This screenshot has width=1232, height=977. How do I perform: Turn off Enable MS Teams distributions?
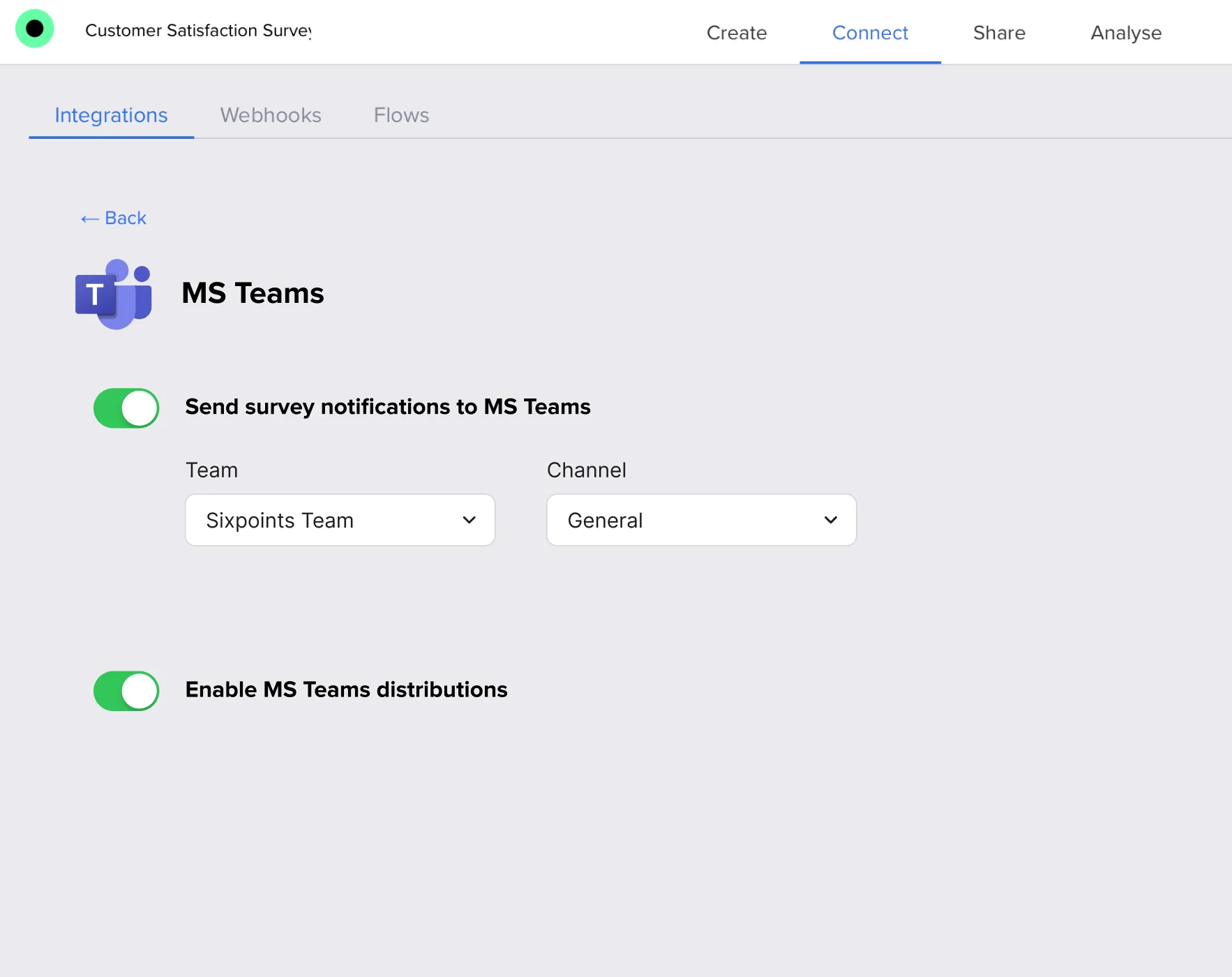point(126,691)
